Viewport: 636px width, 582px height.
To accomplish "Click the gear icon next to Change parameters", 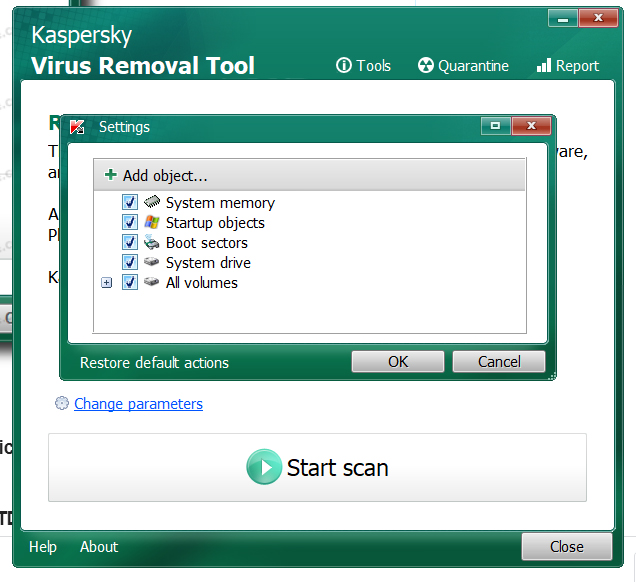I will point(62,403).
